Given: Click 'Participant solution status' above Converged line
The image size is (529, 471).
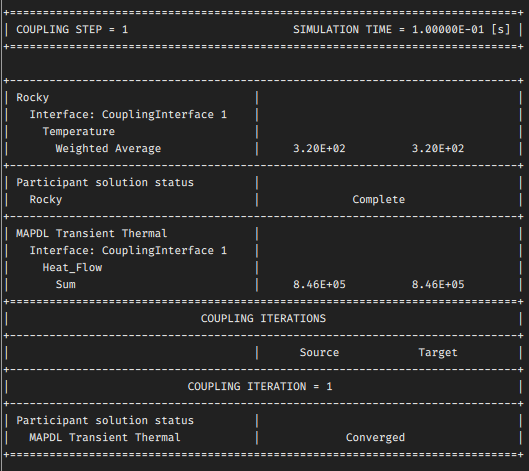Looking at the screenshot, I should point(105,421).
